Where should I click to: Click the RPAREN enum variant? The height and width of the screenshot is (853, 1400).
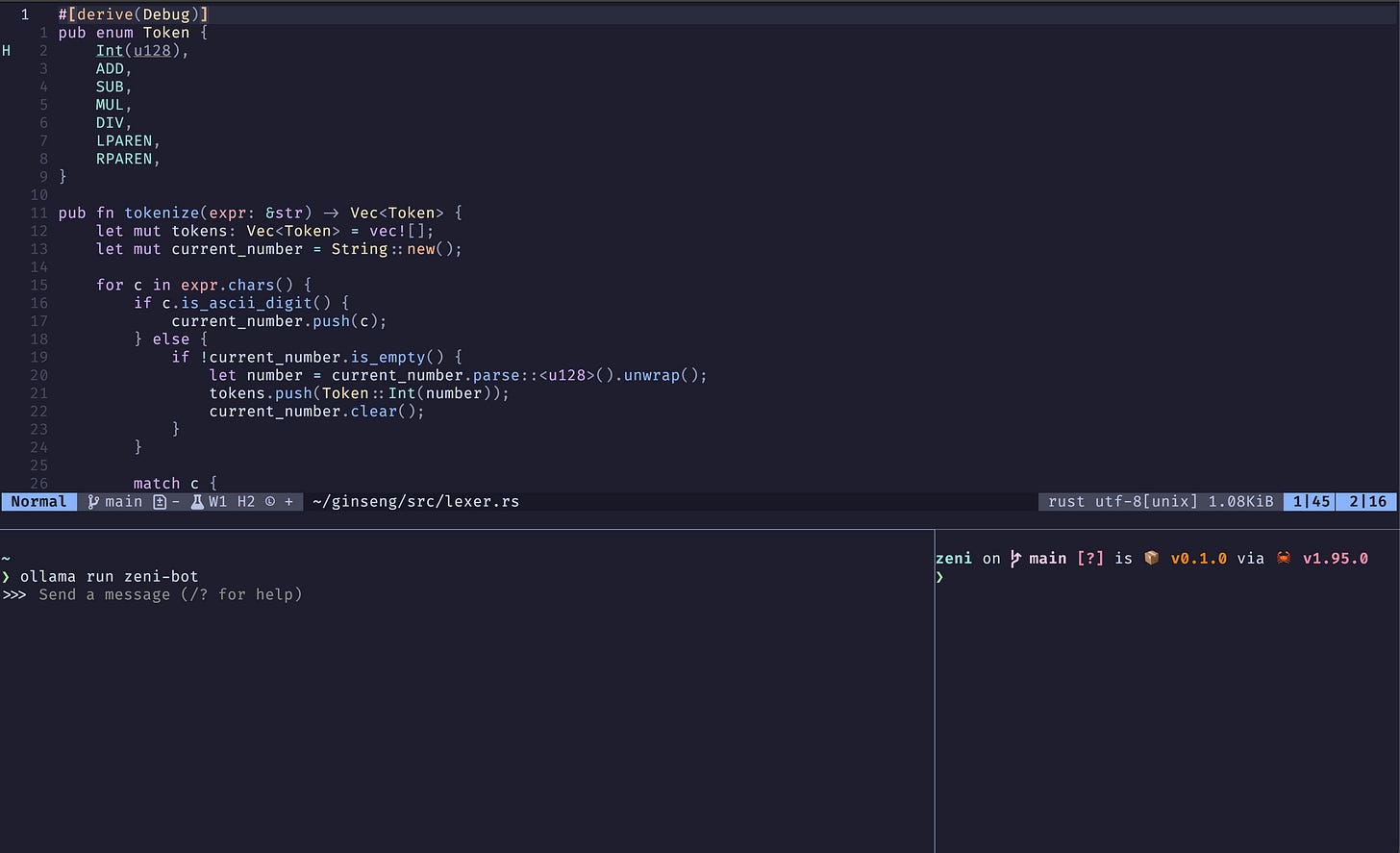click(x=124, y=159)
